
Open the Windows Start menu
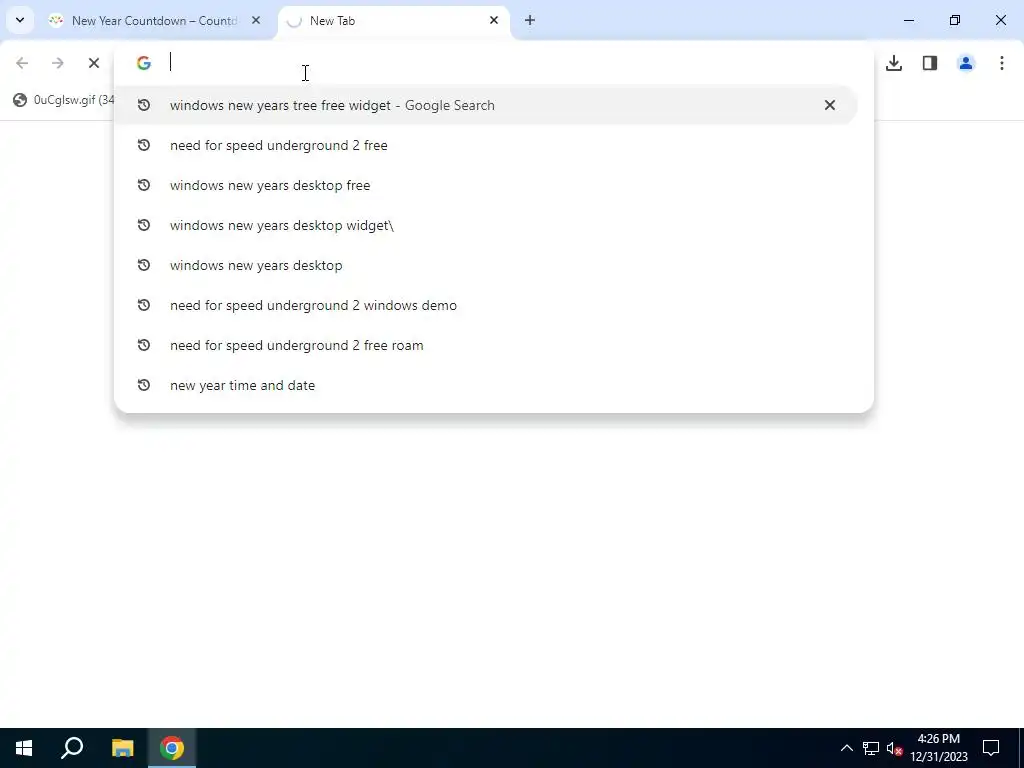pyautogui.click(x=24, y=748)
